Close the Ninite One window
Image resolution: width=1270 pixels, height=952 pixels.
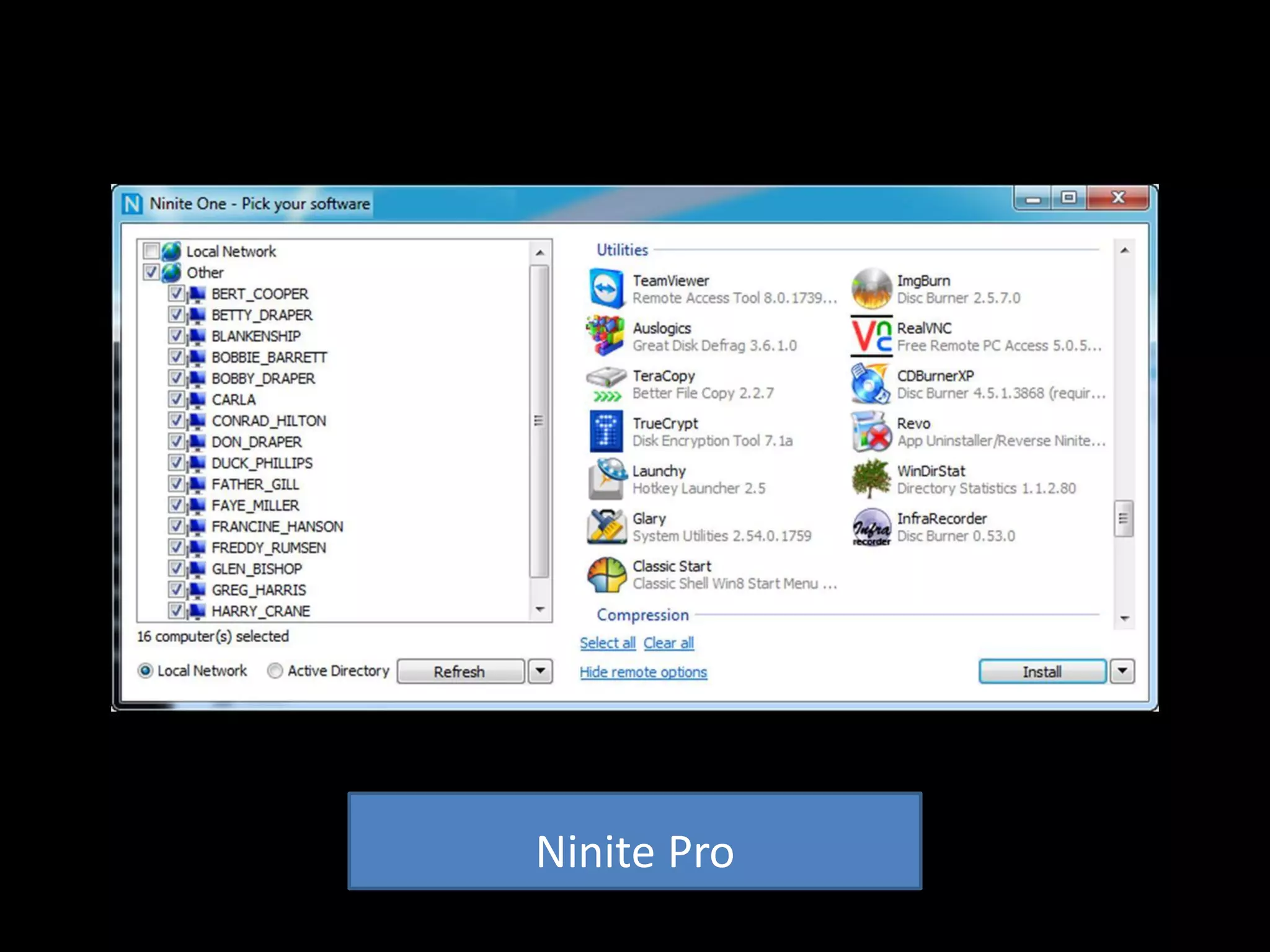pos(1118,198)
